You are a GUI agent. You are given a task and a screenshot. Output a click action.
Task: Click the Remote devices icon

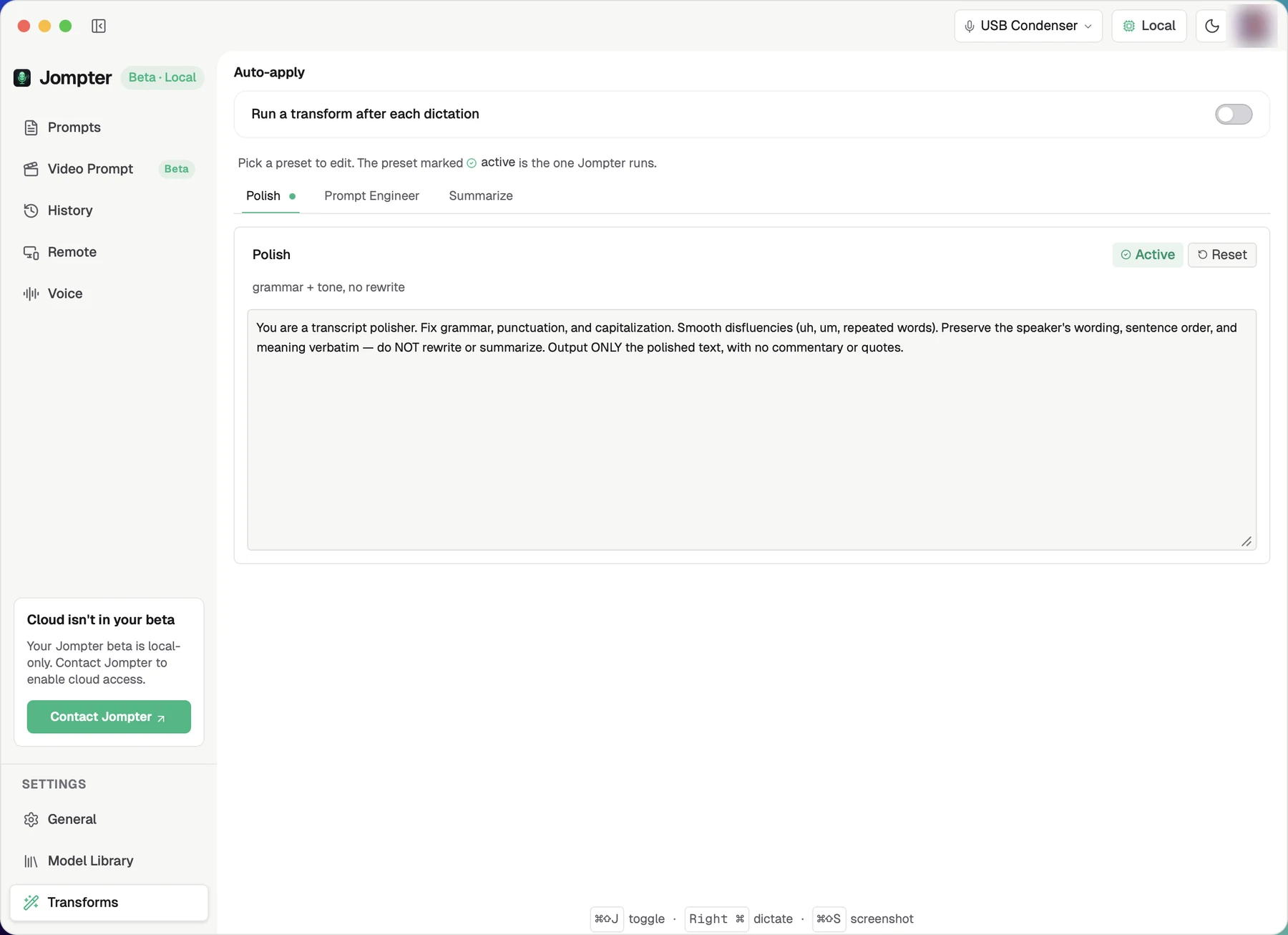pyautogui.click(x=31, y=252)
